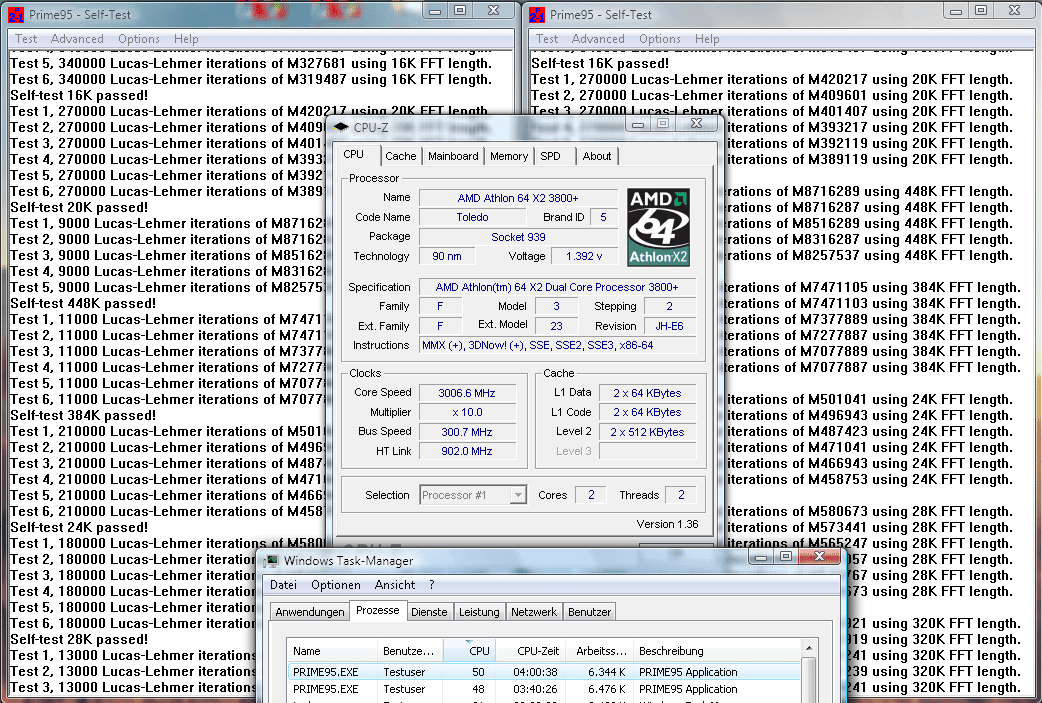
Task: Click scroll-up arrow of process list
Action: point(809,649)
